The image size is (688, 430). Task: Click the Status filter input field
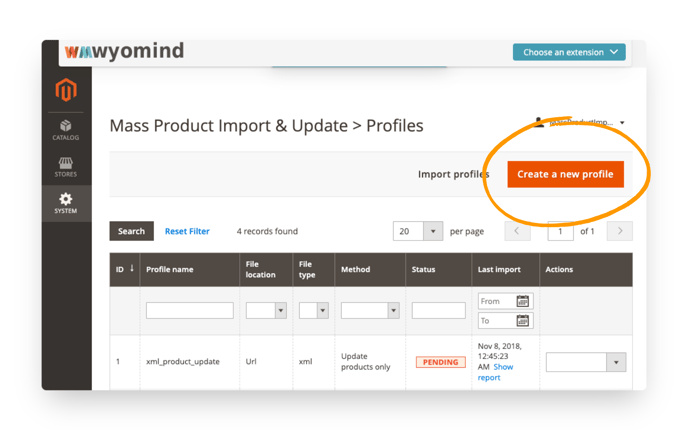[439, 310]
